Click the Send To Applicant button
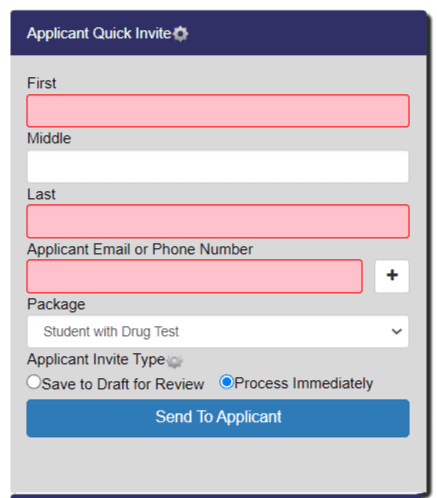Viewport: 437px width, 498px height. pyautogui.click(x=218, y=418)
